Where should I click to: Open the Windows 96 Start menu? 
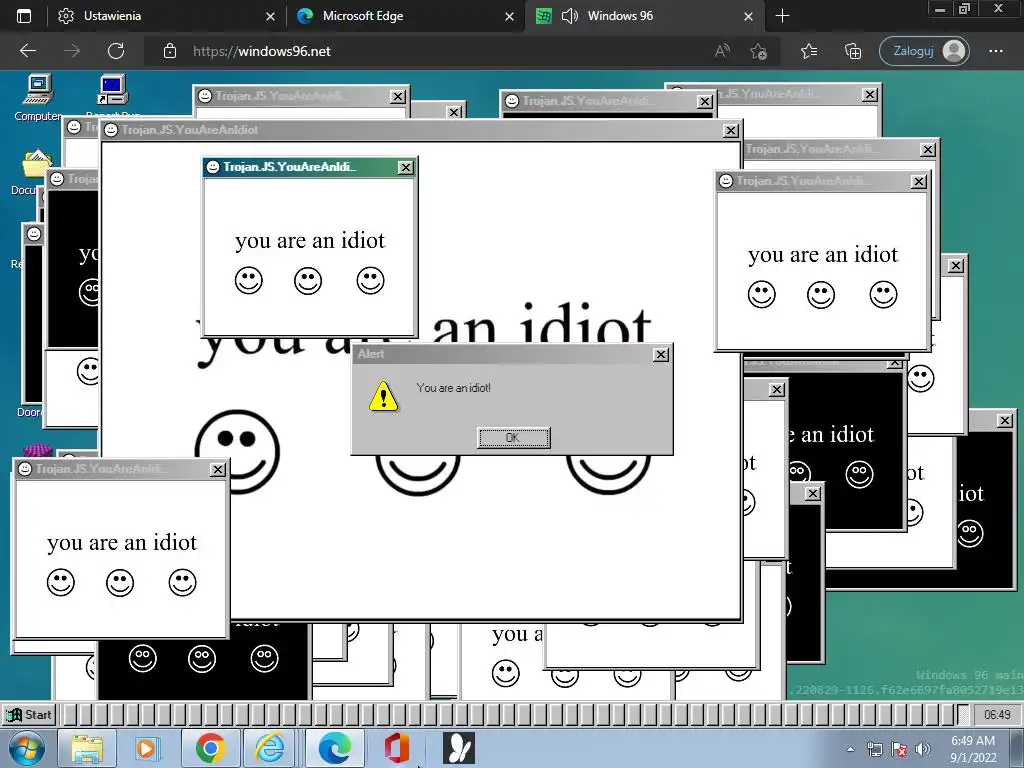29,714
